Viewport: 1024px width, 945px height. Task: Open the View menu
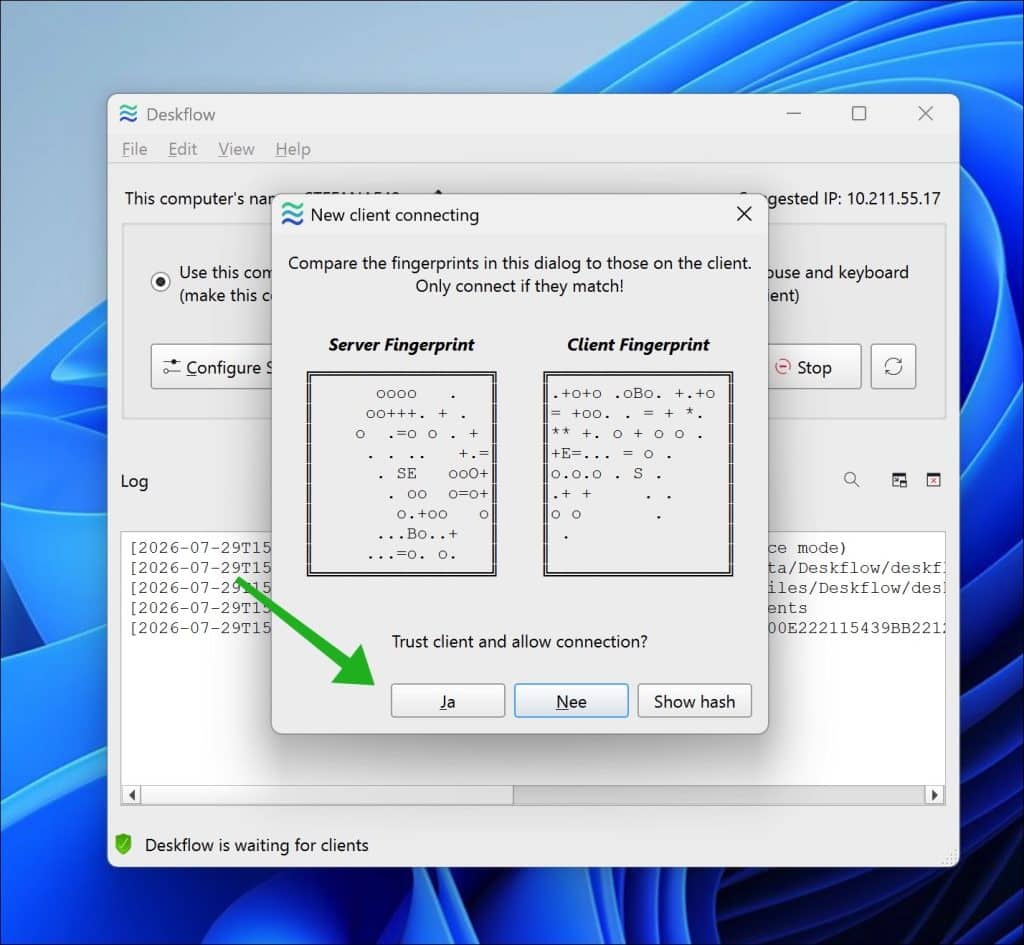[236, 150]
